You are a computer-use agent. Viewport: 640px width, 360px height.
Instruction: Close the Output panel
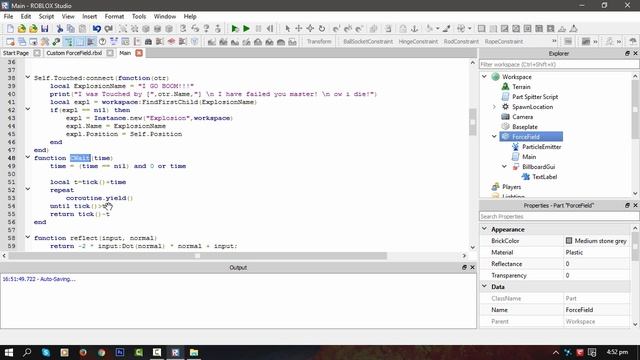click(472, 267)
